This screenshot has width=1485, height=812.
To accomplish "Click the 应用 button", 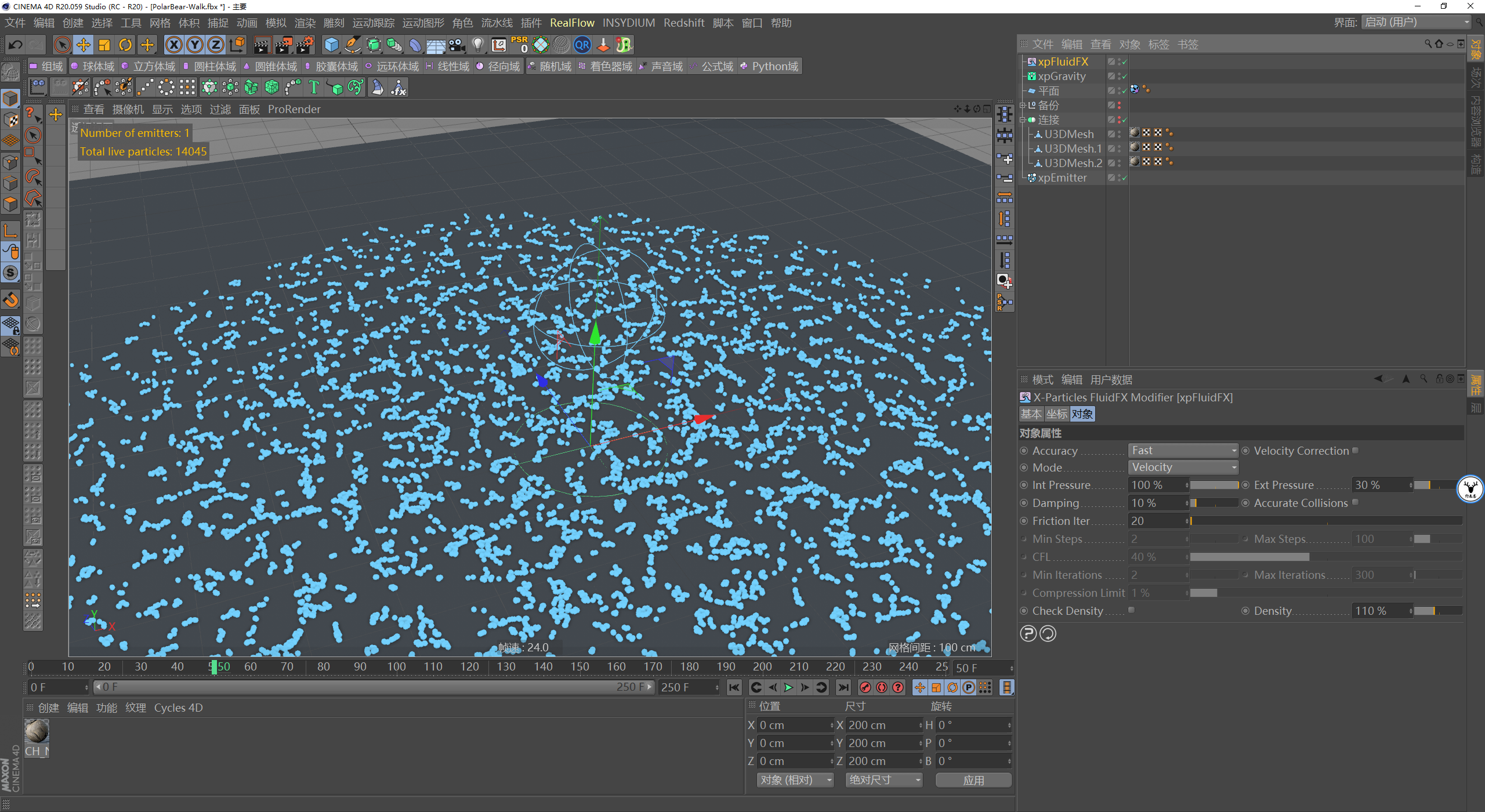I will click(973, 780).
